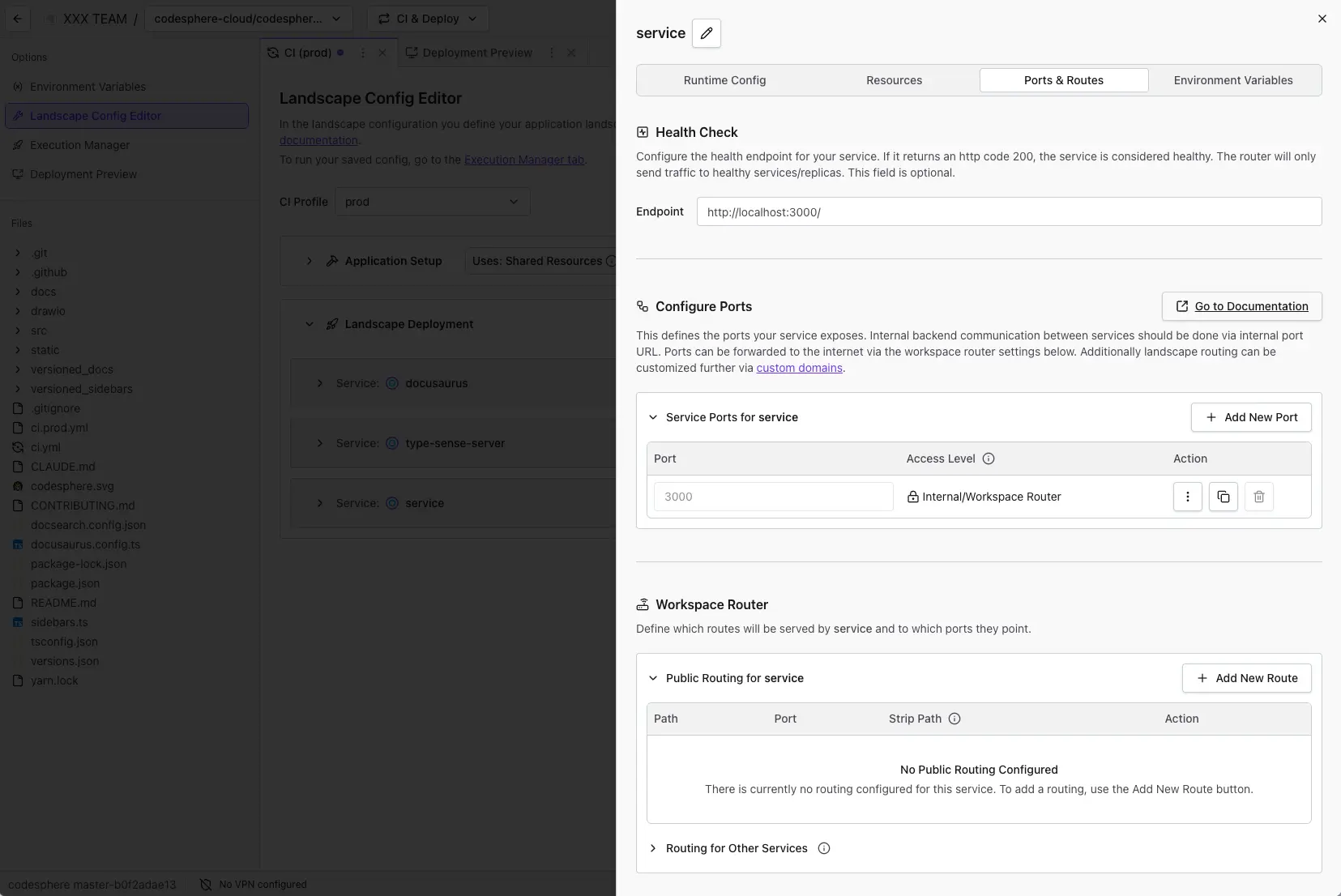Click the Strip Path info icon
Viewport: 1341px width, 896px height.
click(x=955, y=719)
